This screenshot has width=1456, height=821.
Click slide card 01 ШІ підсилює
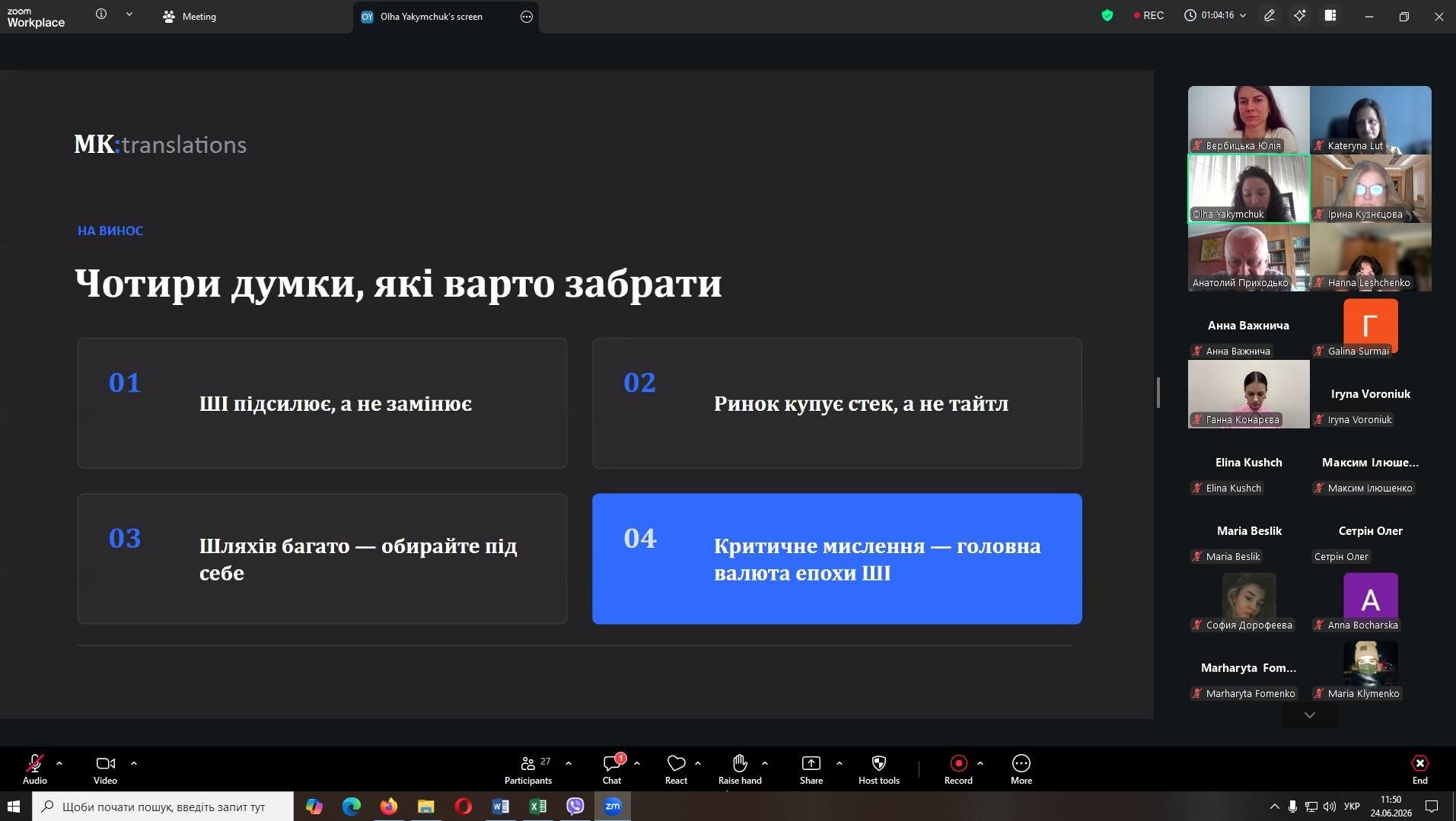pyautogui.click(x=322, y=403)
